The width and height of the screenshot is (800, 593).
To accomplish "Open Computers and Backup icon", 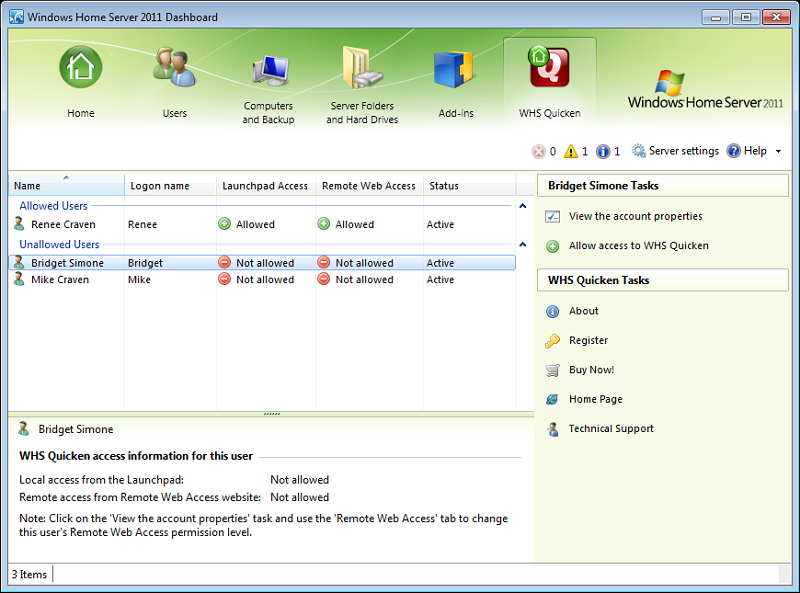I will click(270, 70).
